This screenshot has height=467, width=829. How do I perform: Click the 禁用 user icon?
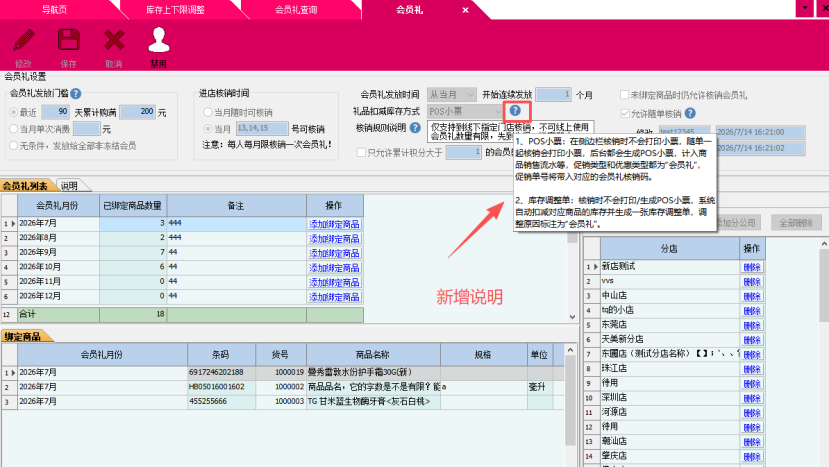click(x=159, y=40)
